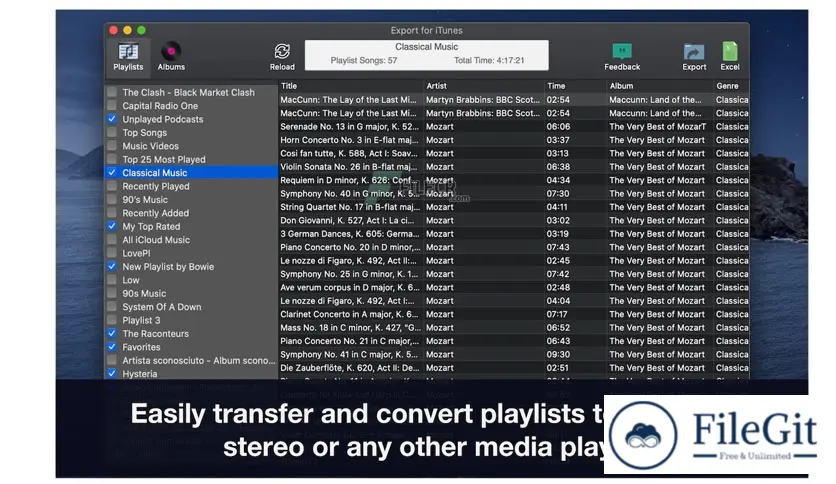Image resolution: width=836 pixels, height=484 pixels.
Task: Select Die Zauberflöte, K. 620 row
Action: point(513,368)
